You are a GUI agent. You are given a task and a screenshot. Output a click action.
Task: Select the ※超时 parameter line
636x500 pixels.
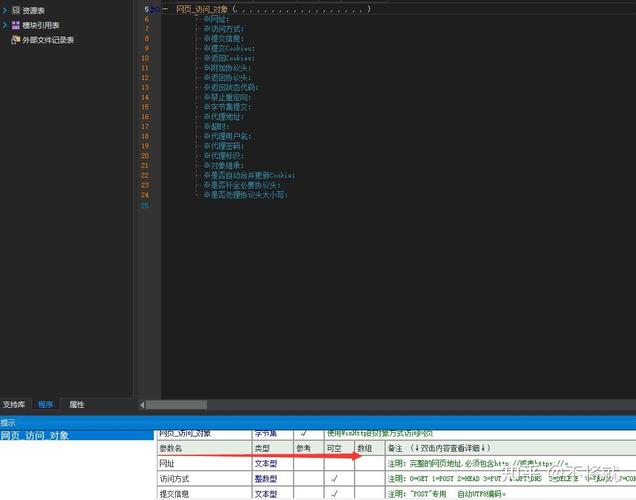pos(216,127)
